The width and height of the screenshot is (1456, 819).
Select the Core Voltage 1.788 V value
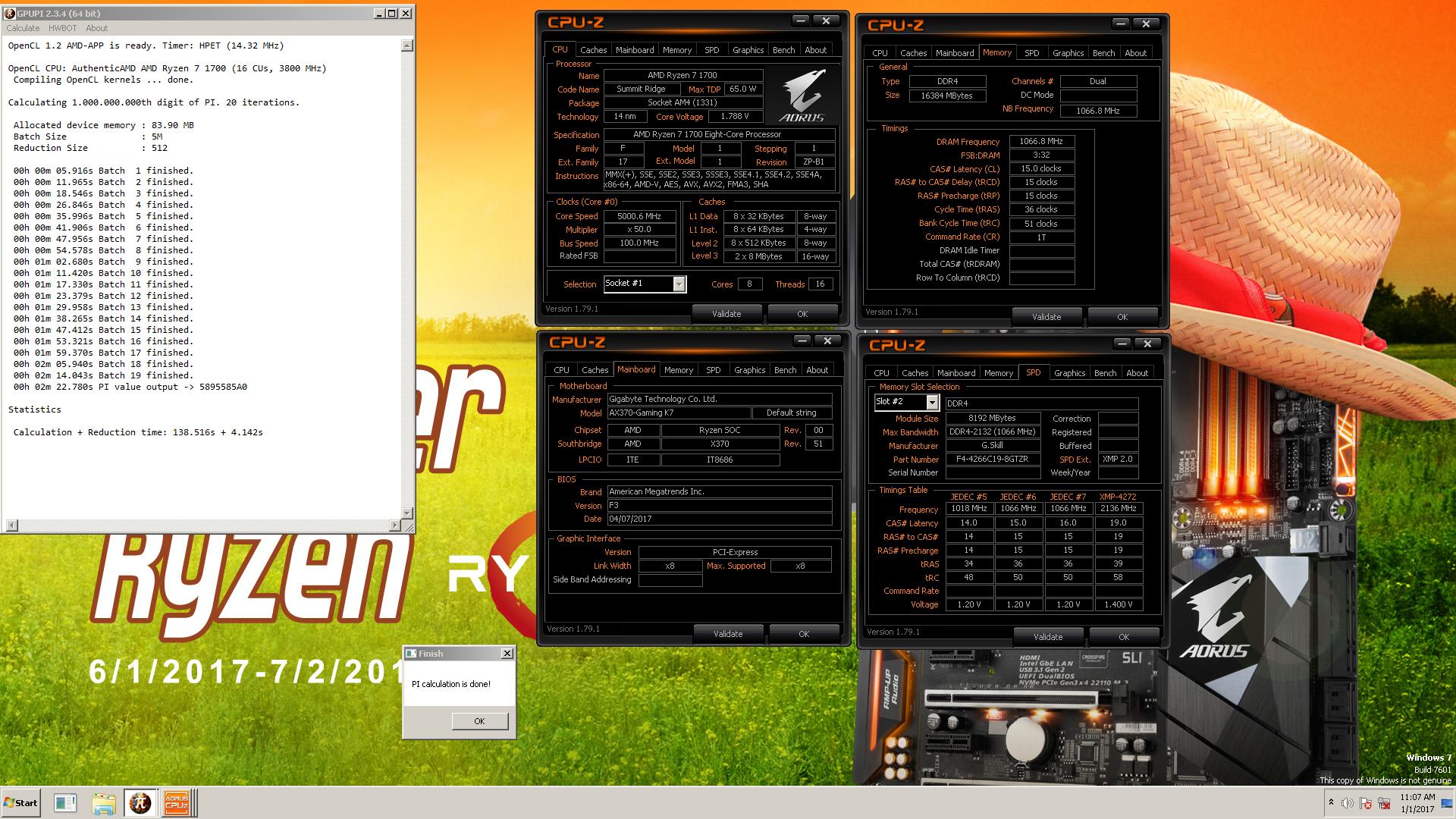click(x=735, y=117)
